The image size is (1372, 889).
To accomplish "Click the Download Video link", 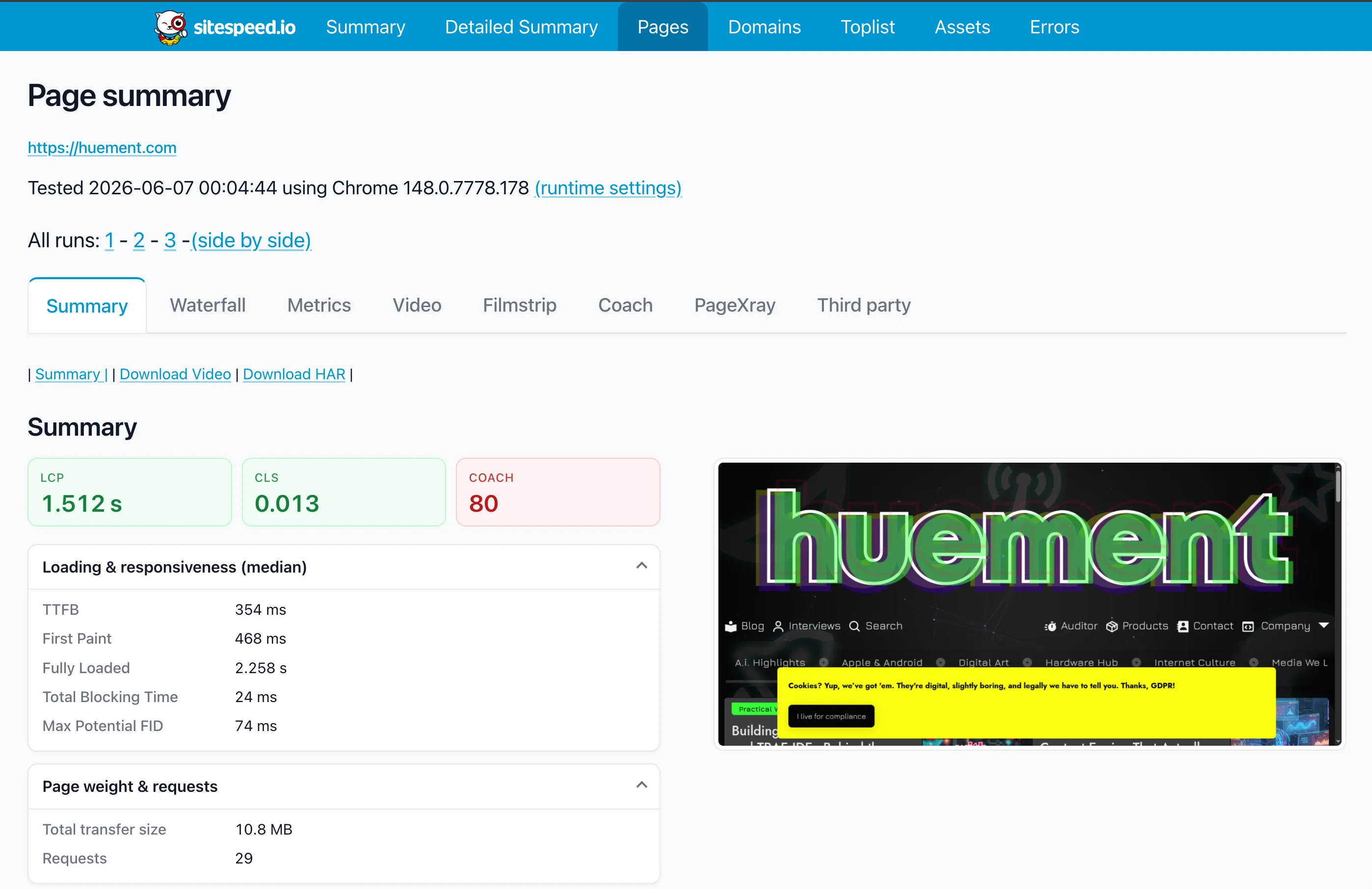I will 175,374.
